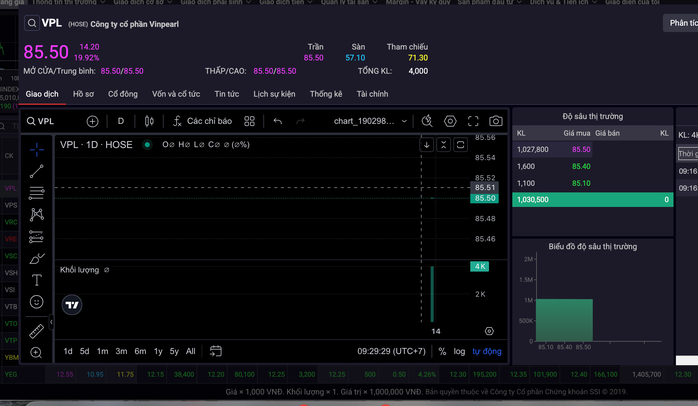The image size is (698, 406).
Task: Open the chart_190298 layout dropdown
Action: (x=374, y=121)
